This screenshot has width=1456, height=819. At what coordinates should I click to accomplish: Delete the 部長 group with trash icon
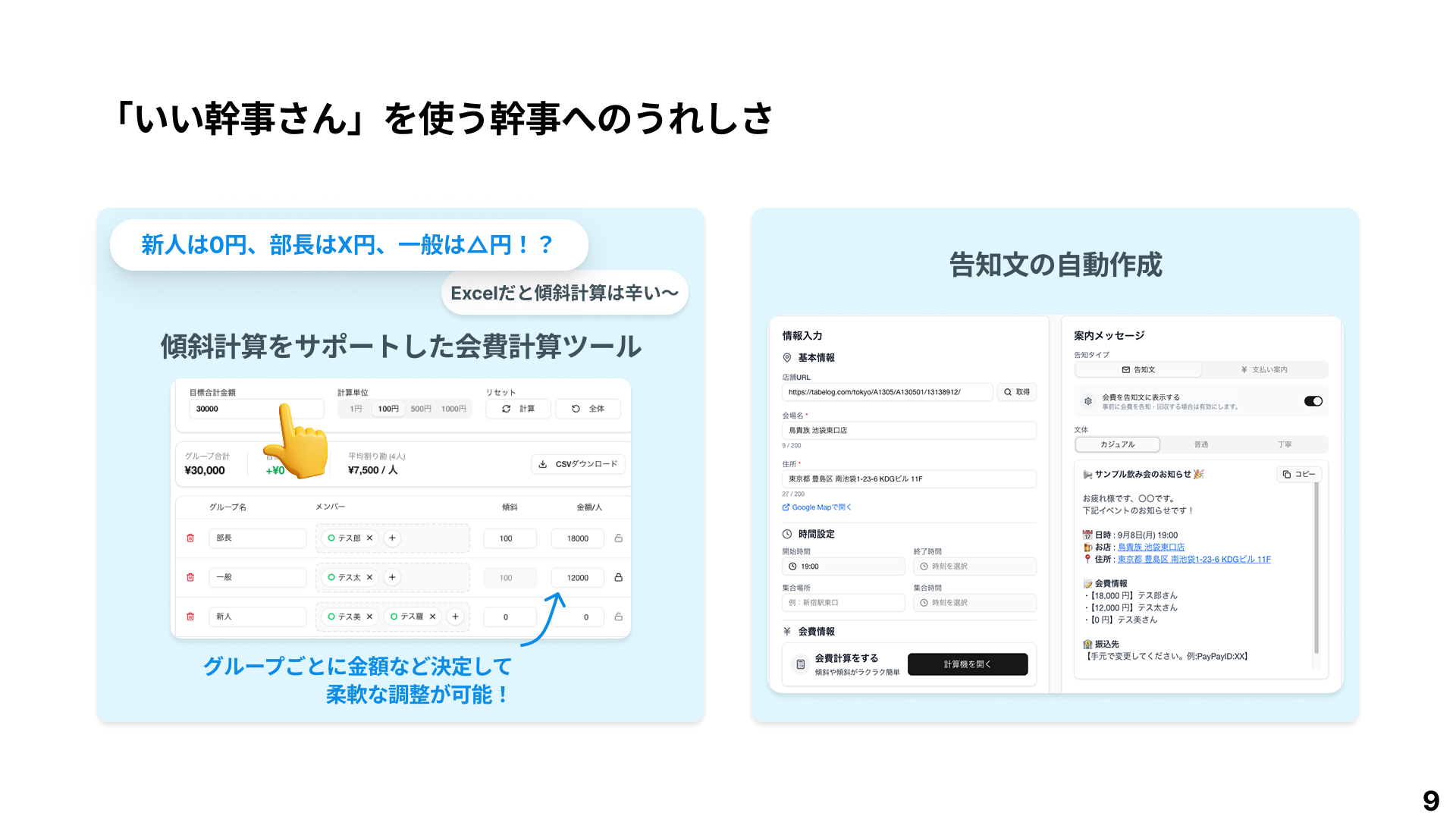coord(190,538)
